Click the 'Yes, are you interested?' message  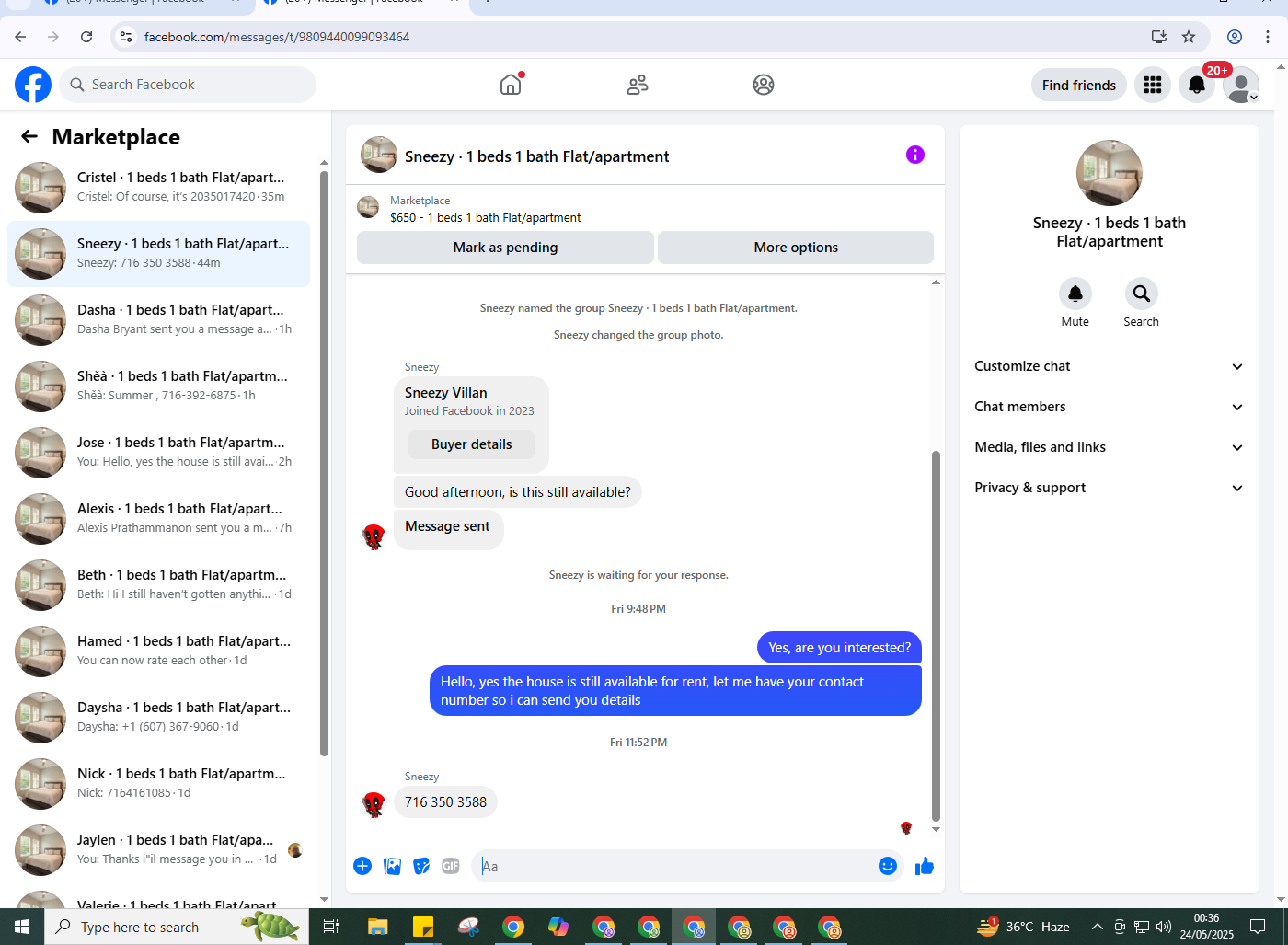coord(839,648)
